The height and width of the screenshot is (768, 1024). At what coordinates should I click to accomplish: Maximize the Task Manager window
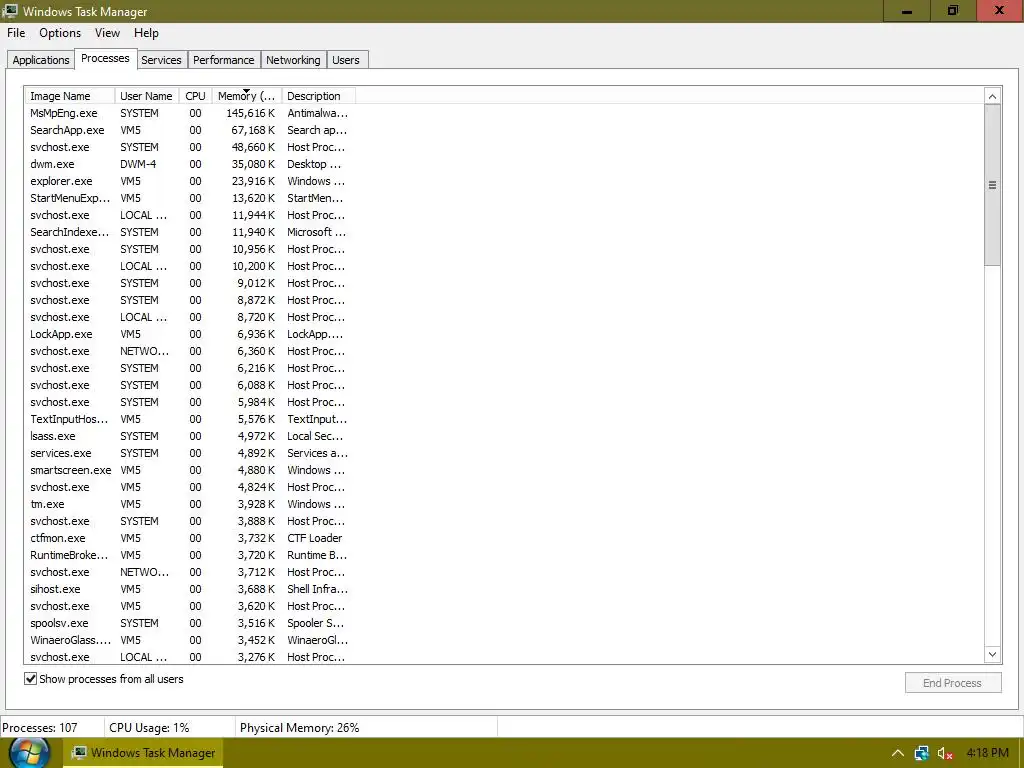click(x=953, y=10)
